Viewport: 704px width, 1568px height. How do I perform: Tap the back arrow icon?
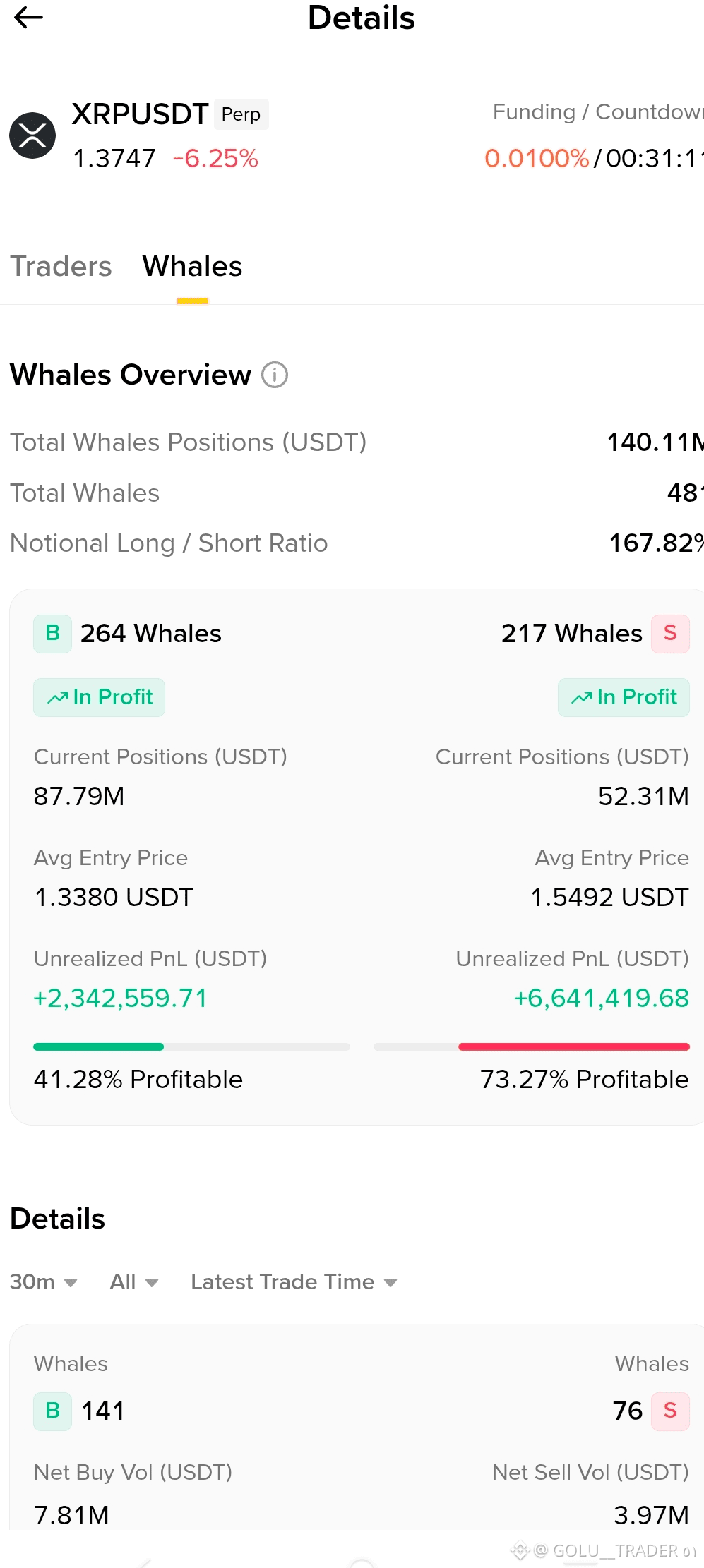point(28,18)
